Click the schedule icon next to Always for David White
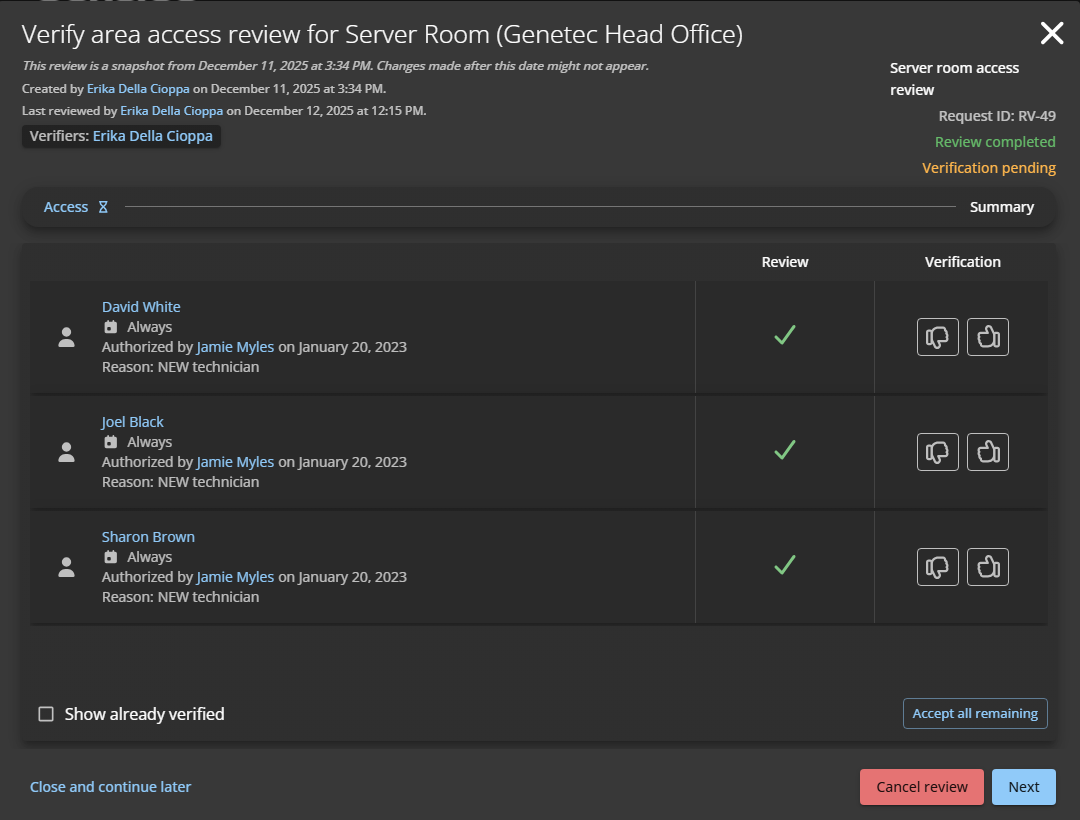 (x=110, y=327)
